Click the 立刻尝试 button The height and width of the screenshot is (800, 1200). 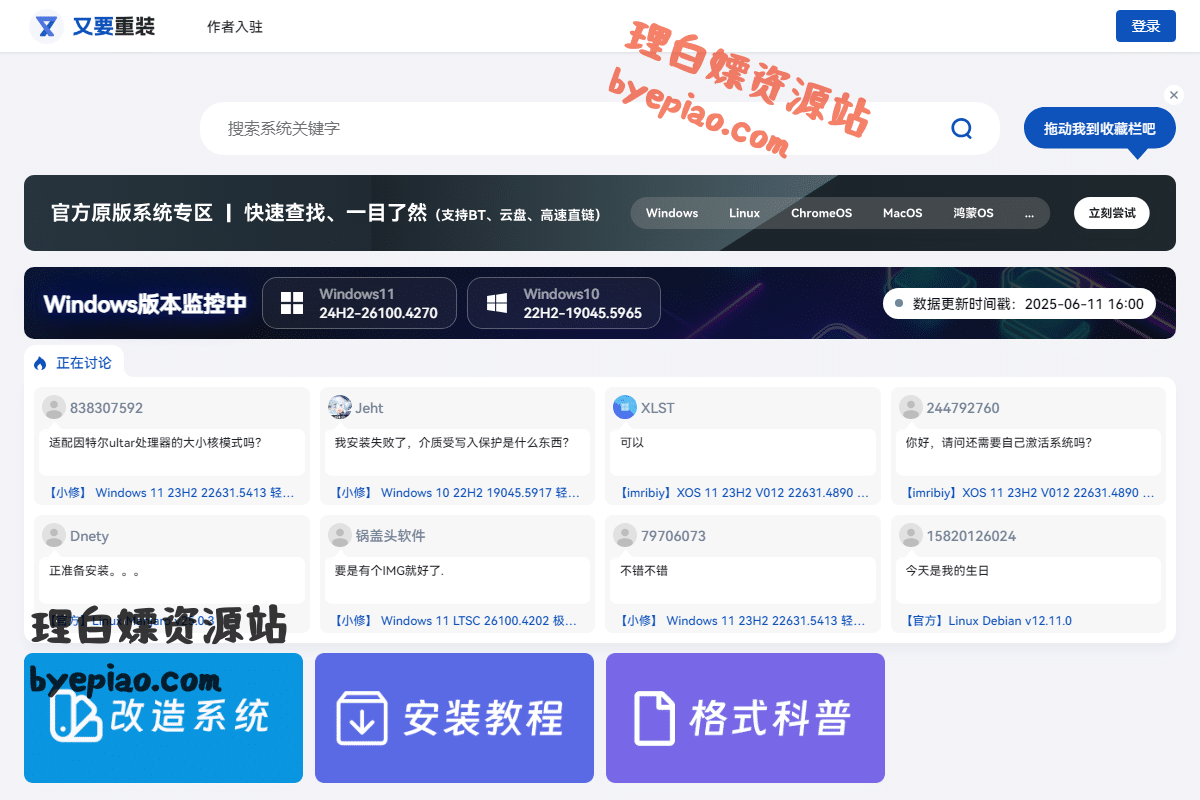point(1112,213)
